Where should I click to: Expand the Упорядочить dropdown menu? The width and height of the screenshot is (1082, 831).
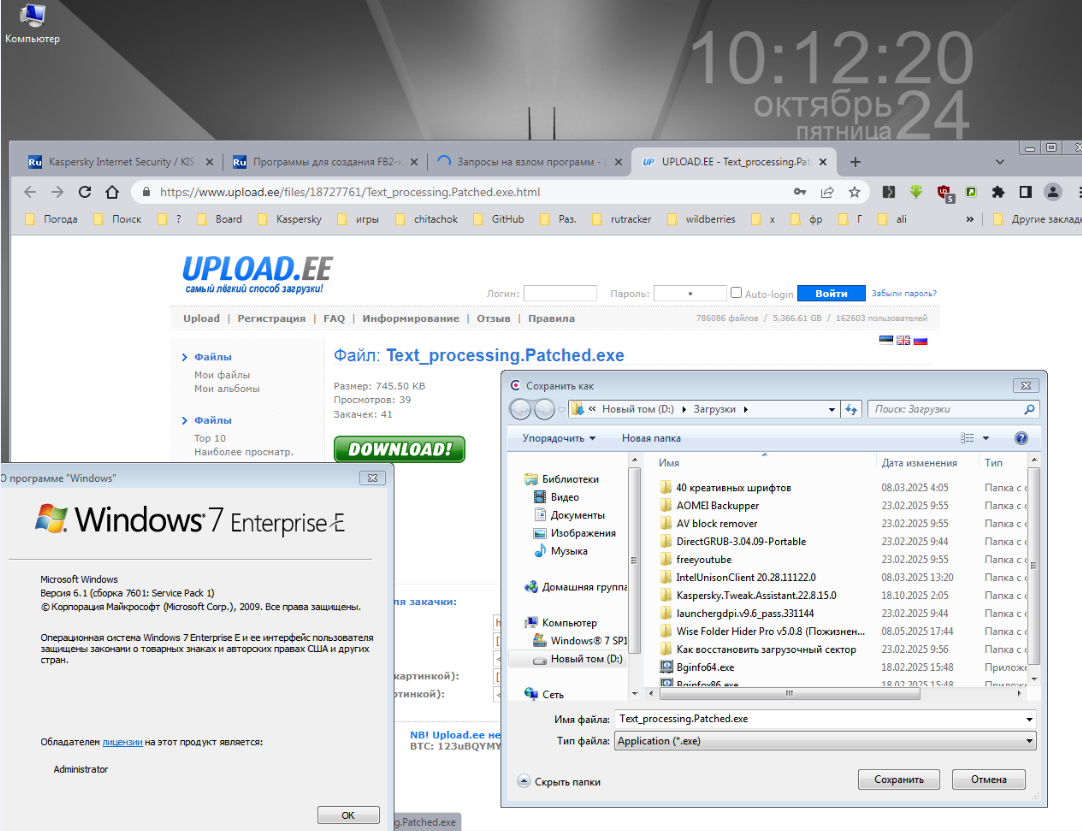(x=559, y=438)
